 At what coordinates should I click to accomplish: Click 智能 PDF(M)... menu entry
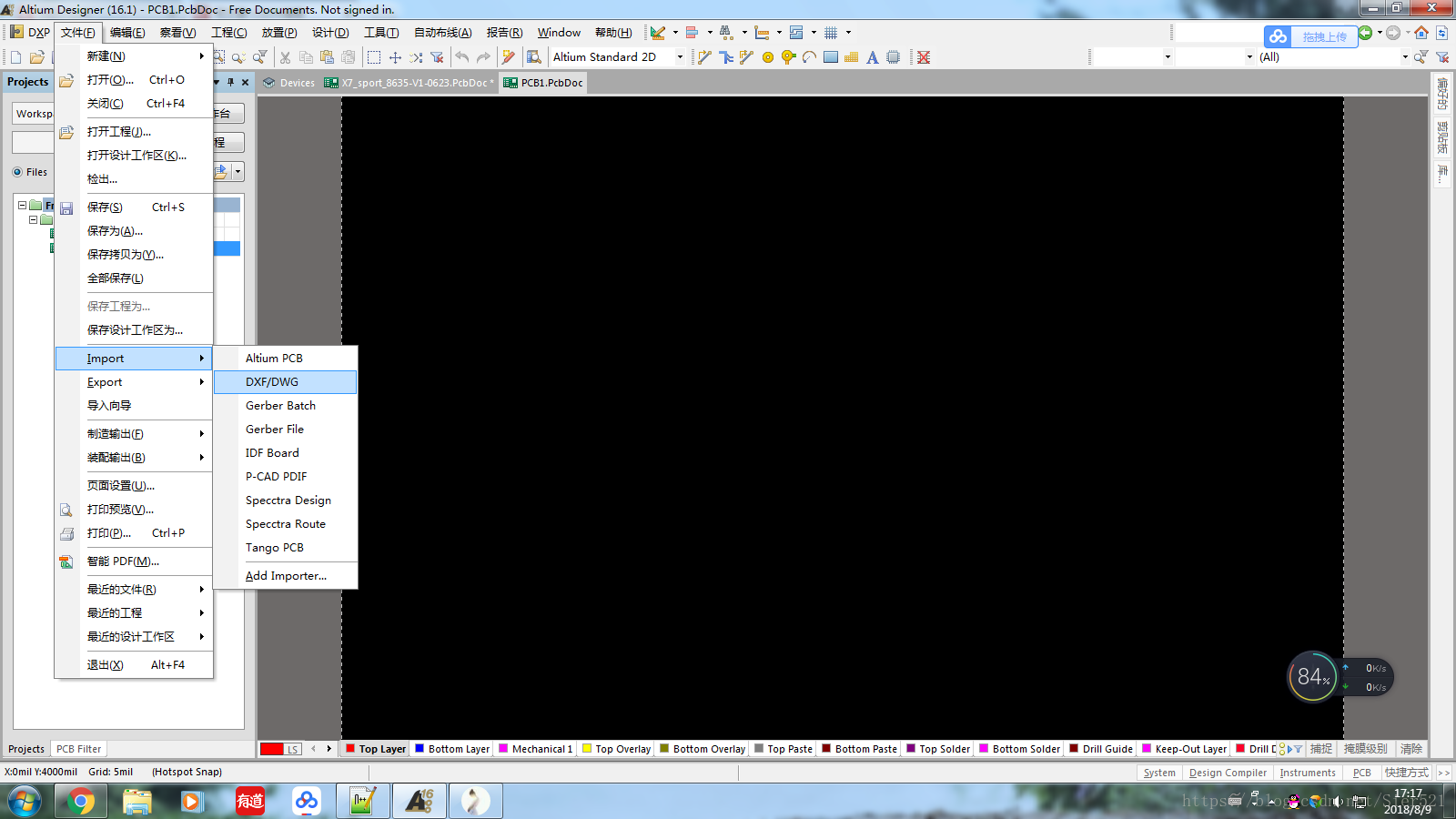pos(134,561)
